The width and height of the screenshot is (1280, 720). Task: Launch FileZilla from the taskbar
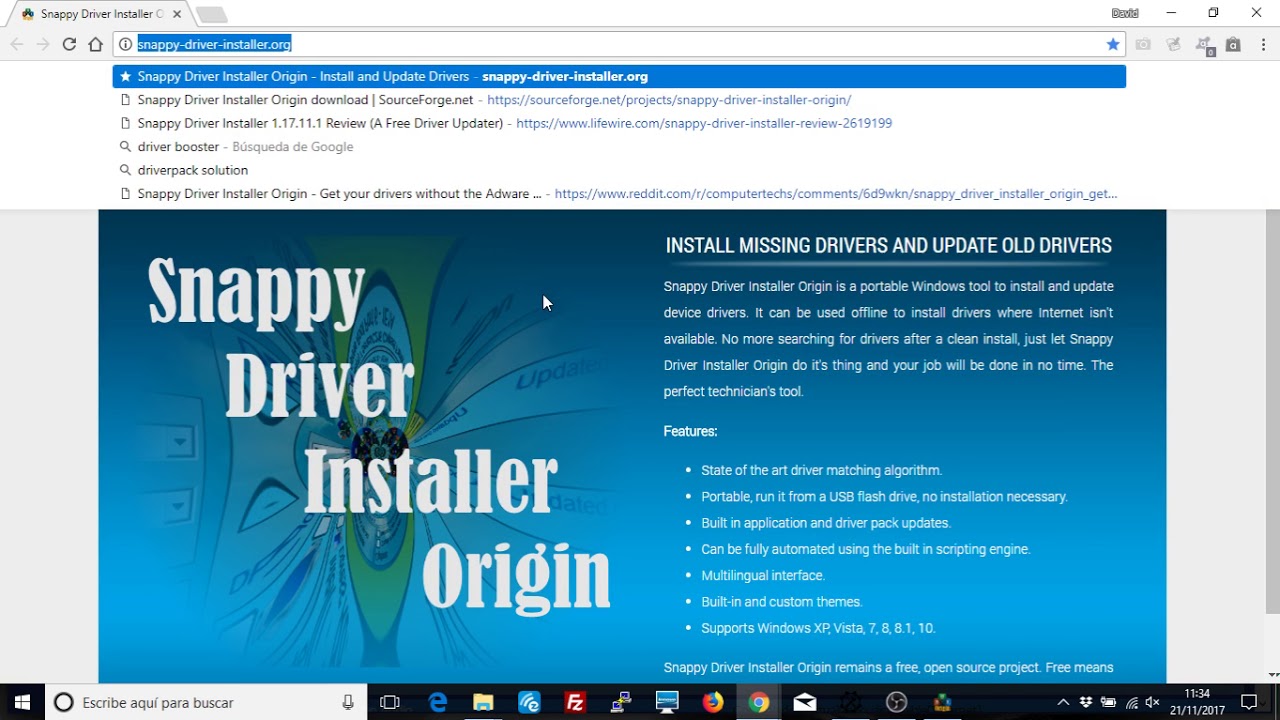tap(575, 702)
